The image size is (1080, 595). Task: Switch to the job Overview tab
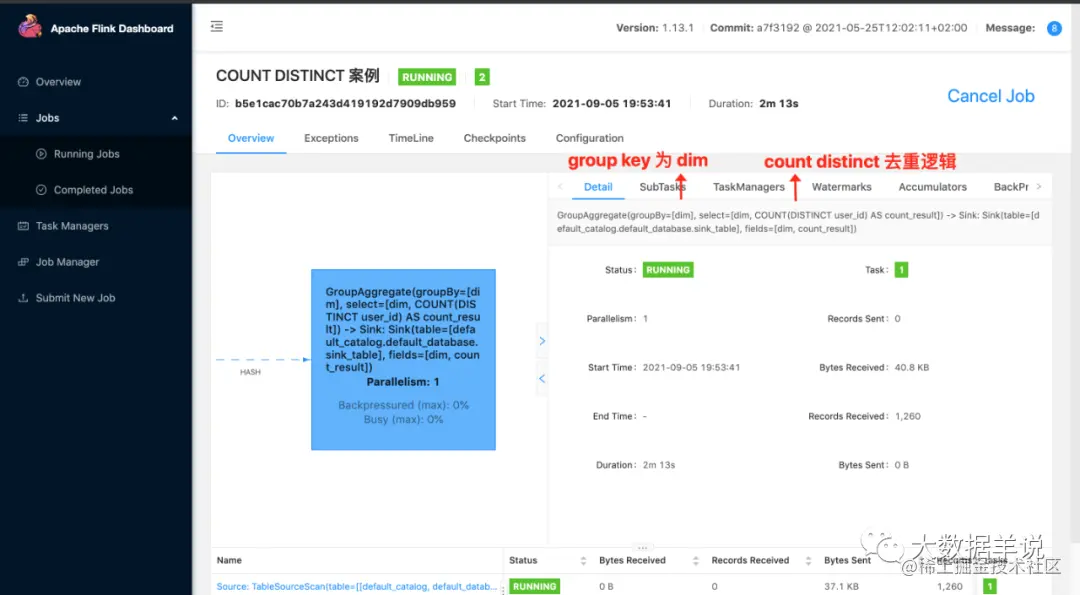click(x=251, y=138)
